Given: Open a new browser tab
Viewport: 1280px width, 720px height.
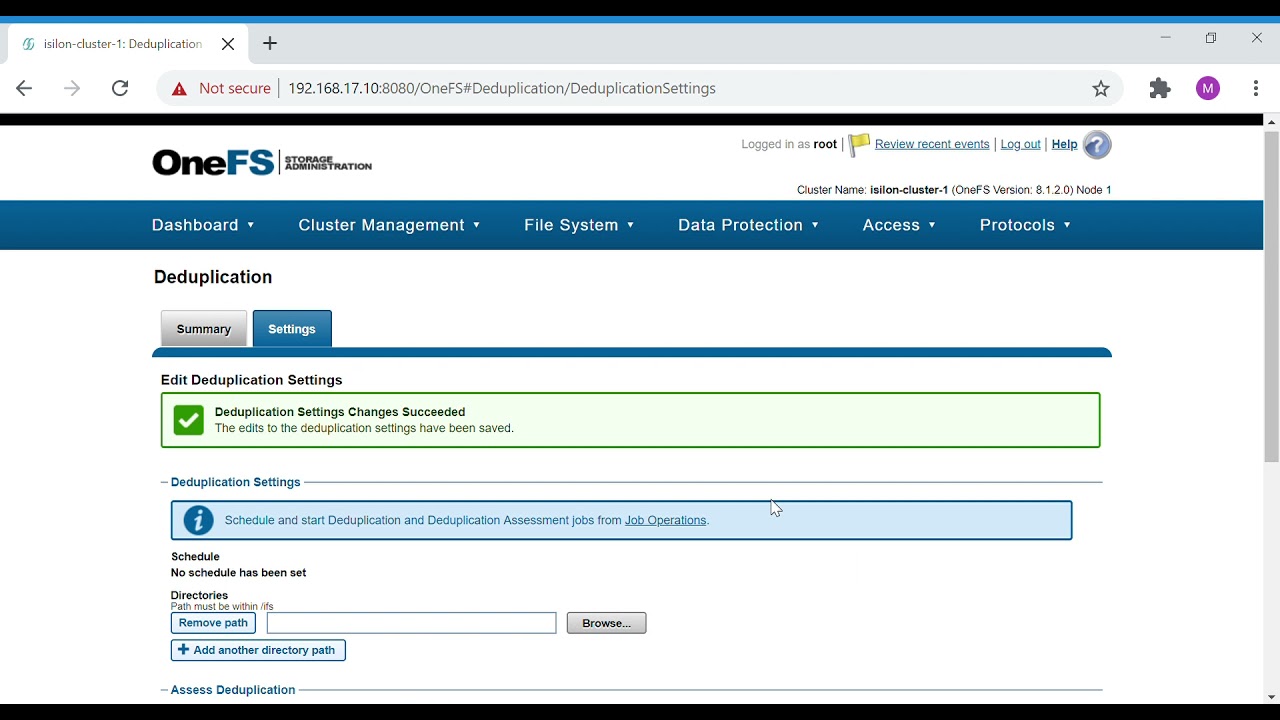Looking at the screenshot, I should point(270,44).
